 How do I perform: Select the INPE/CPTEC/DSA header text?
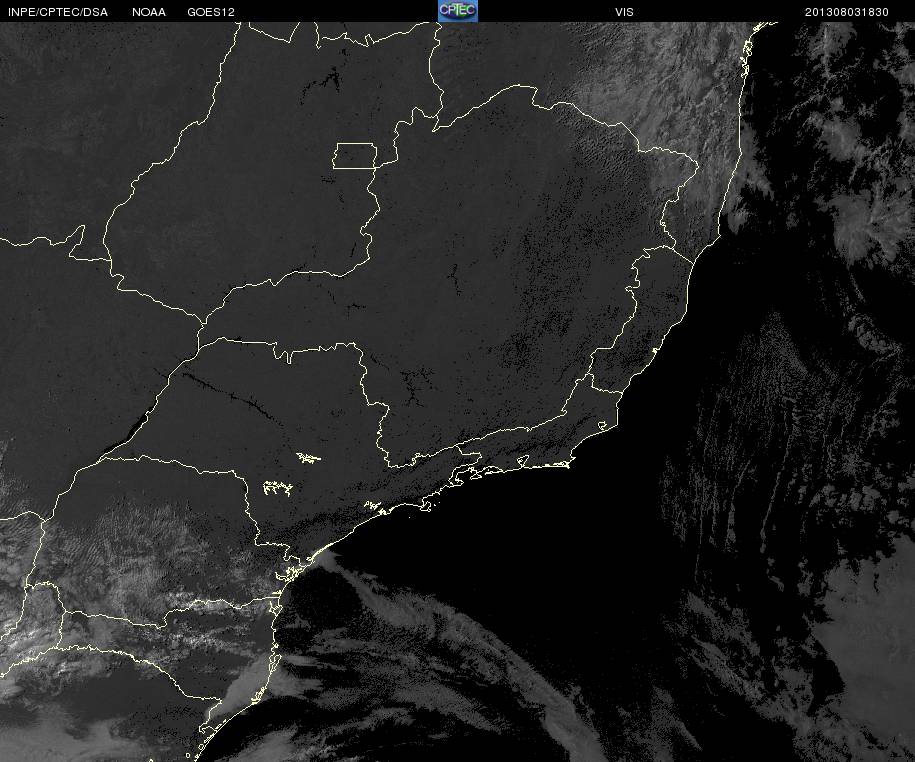tap(58, 12)
